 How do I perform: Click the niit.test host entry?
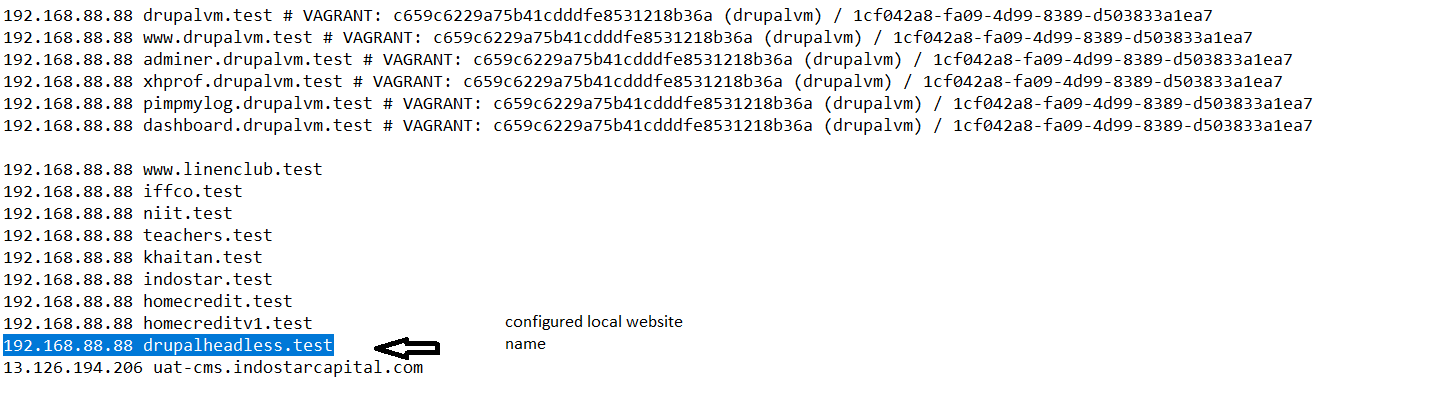pos(118,213)
